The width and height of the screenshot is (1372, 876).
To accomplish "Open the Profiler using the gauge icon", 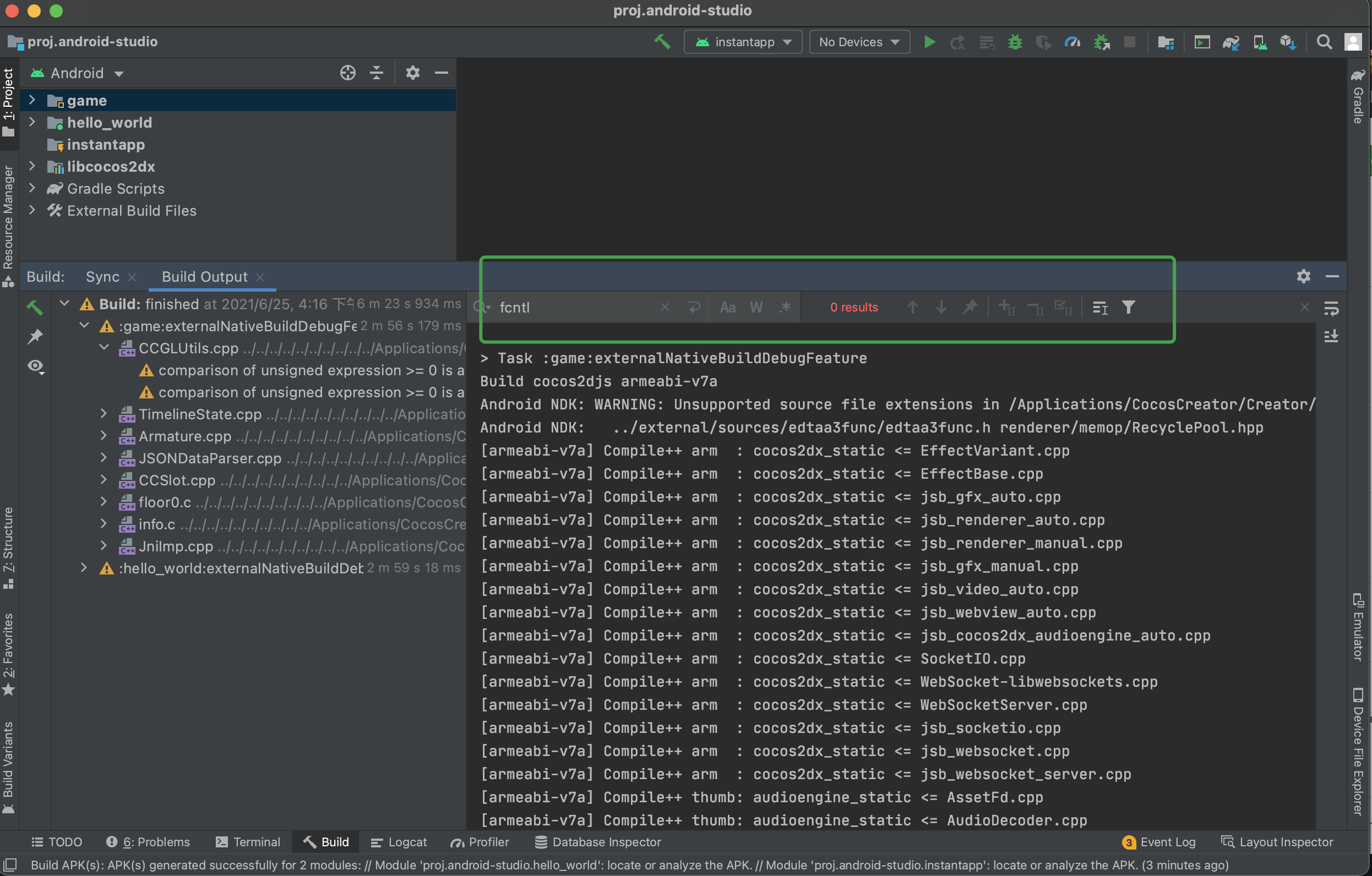I will (1073, 42).
